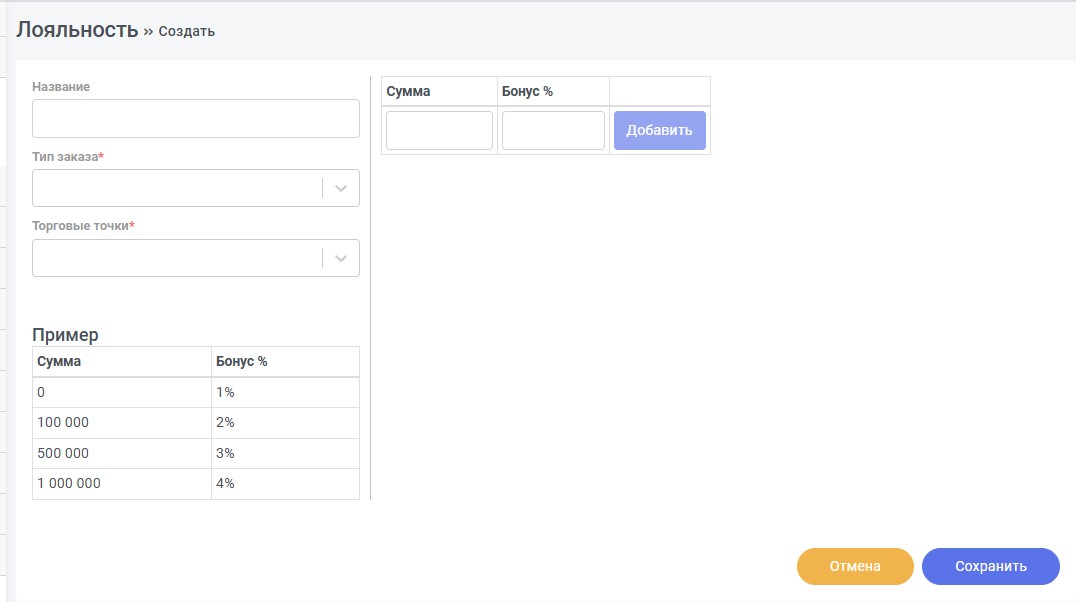Image resolution: width=1076 pixels, height=602 pixels.
Task: Open the Торговые точки dropdown
Action: tap(196, 258)
